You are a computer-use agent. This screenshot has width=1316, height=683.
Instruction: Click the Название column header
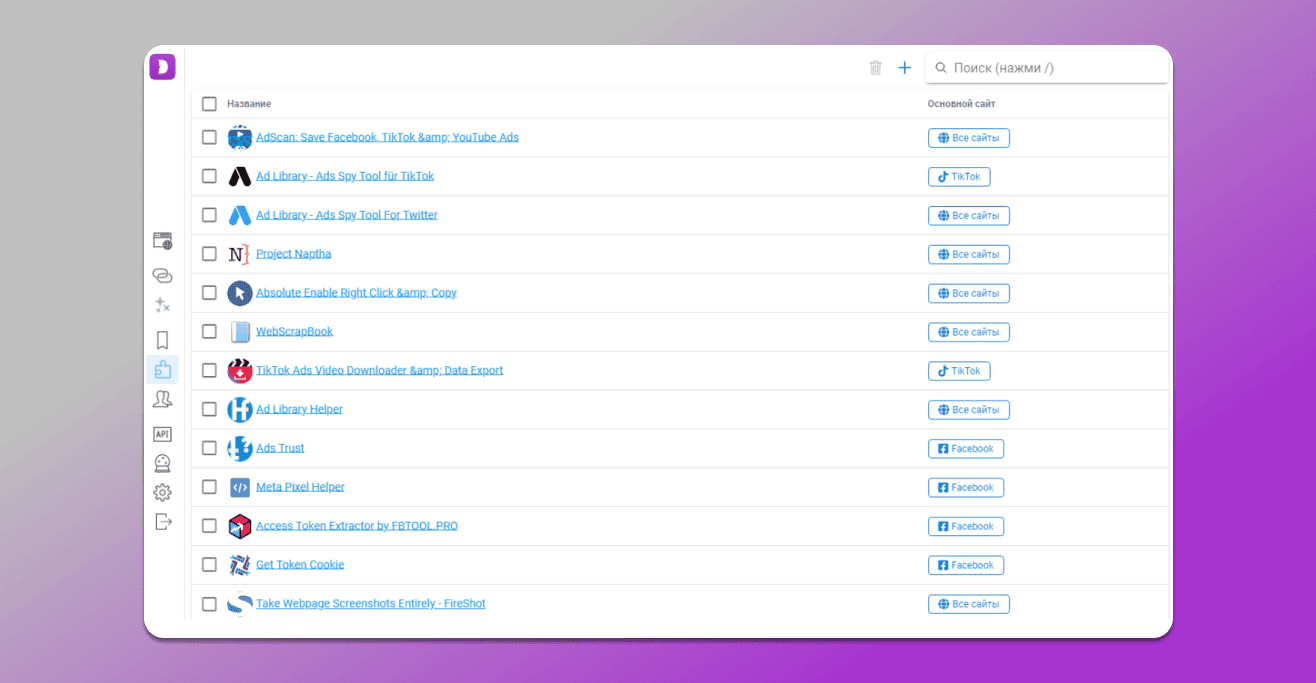[249, 104]
